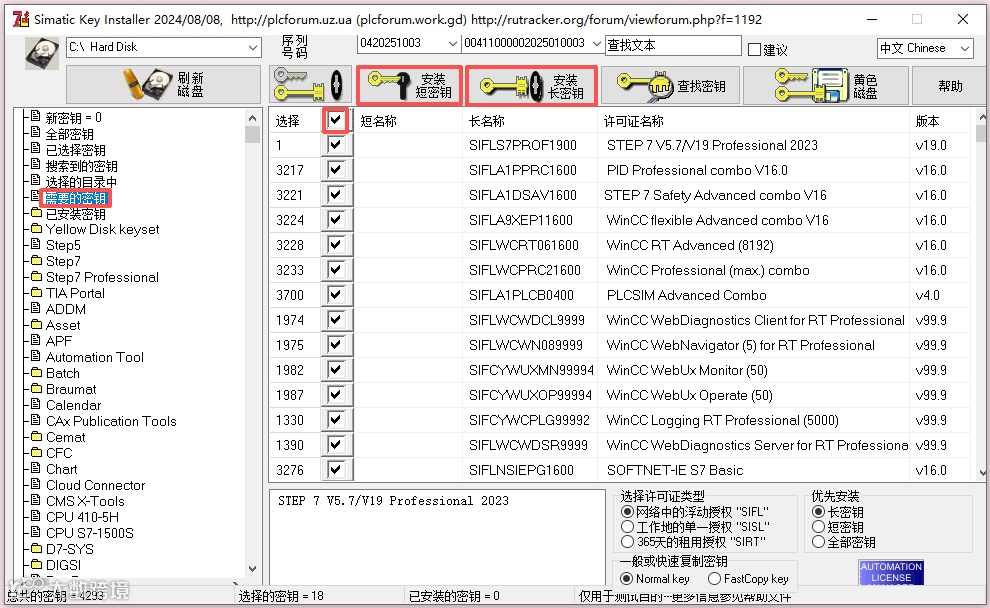Click the 查找文本 search text field
The height and width of the screenshot is (608, 990).
tap(672, 45)
